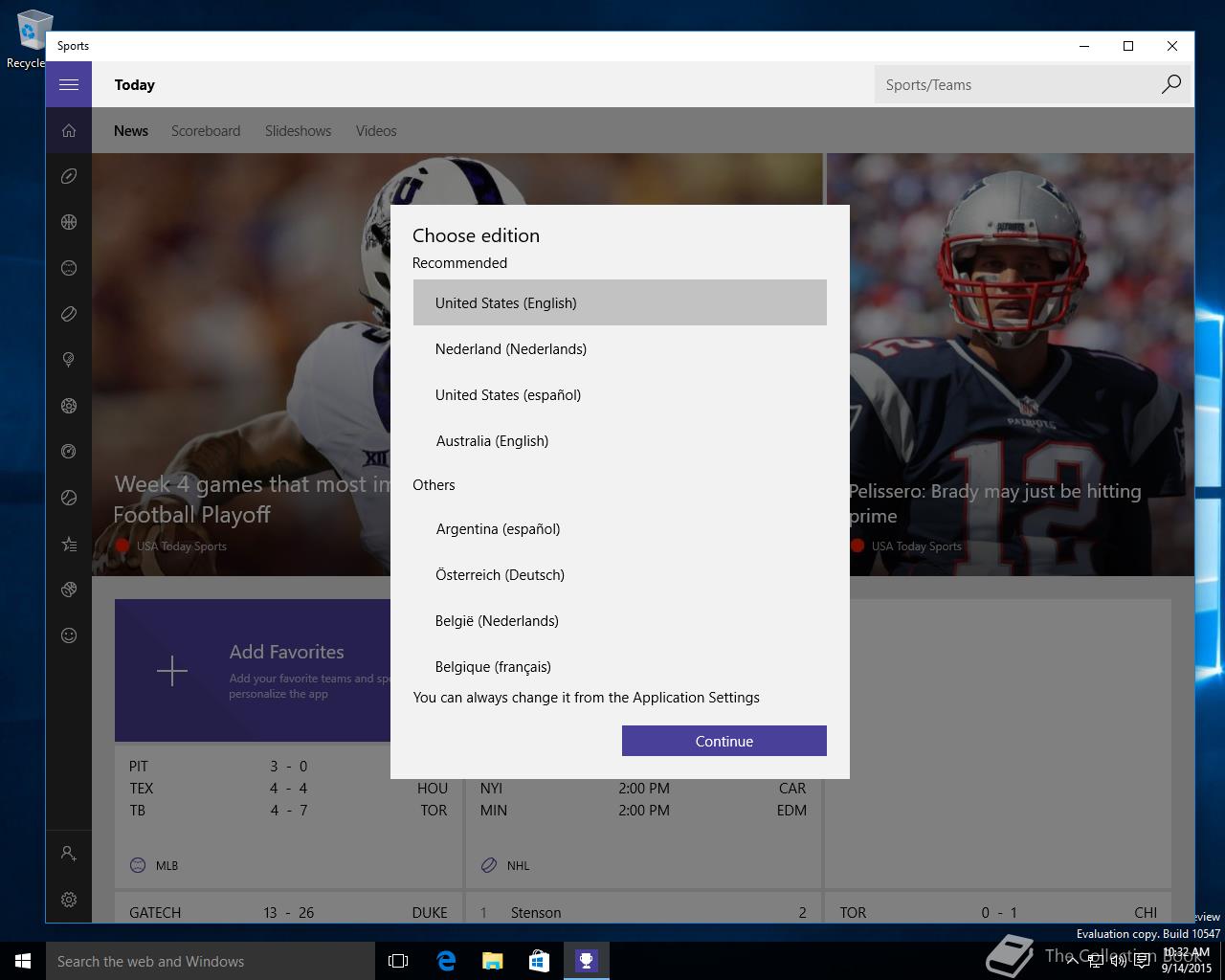Open the tennis ball section icon
Viewport: 1225px width, 980px height.
(69, 498)
